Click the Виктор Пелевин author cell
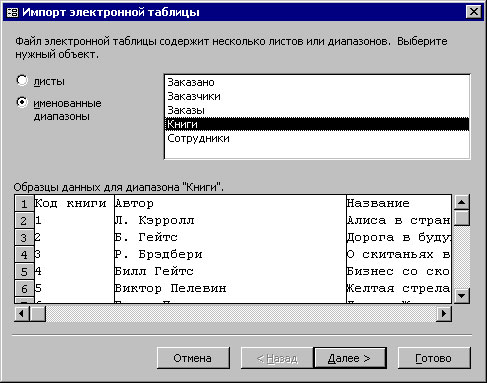 click(230, 288)
